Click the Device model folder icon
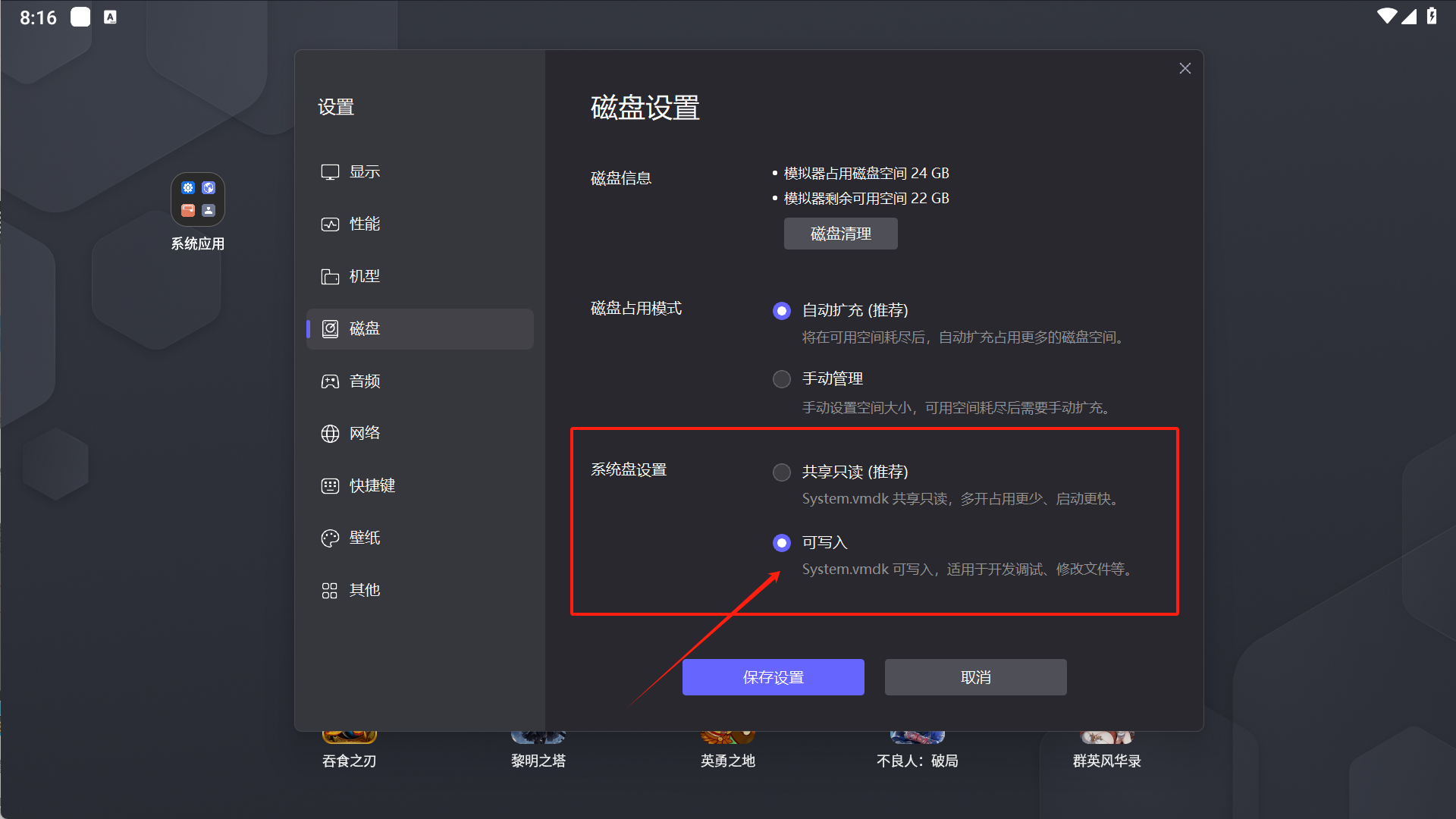The width and height of the screenshot is (1456, 819). [330, 277]
